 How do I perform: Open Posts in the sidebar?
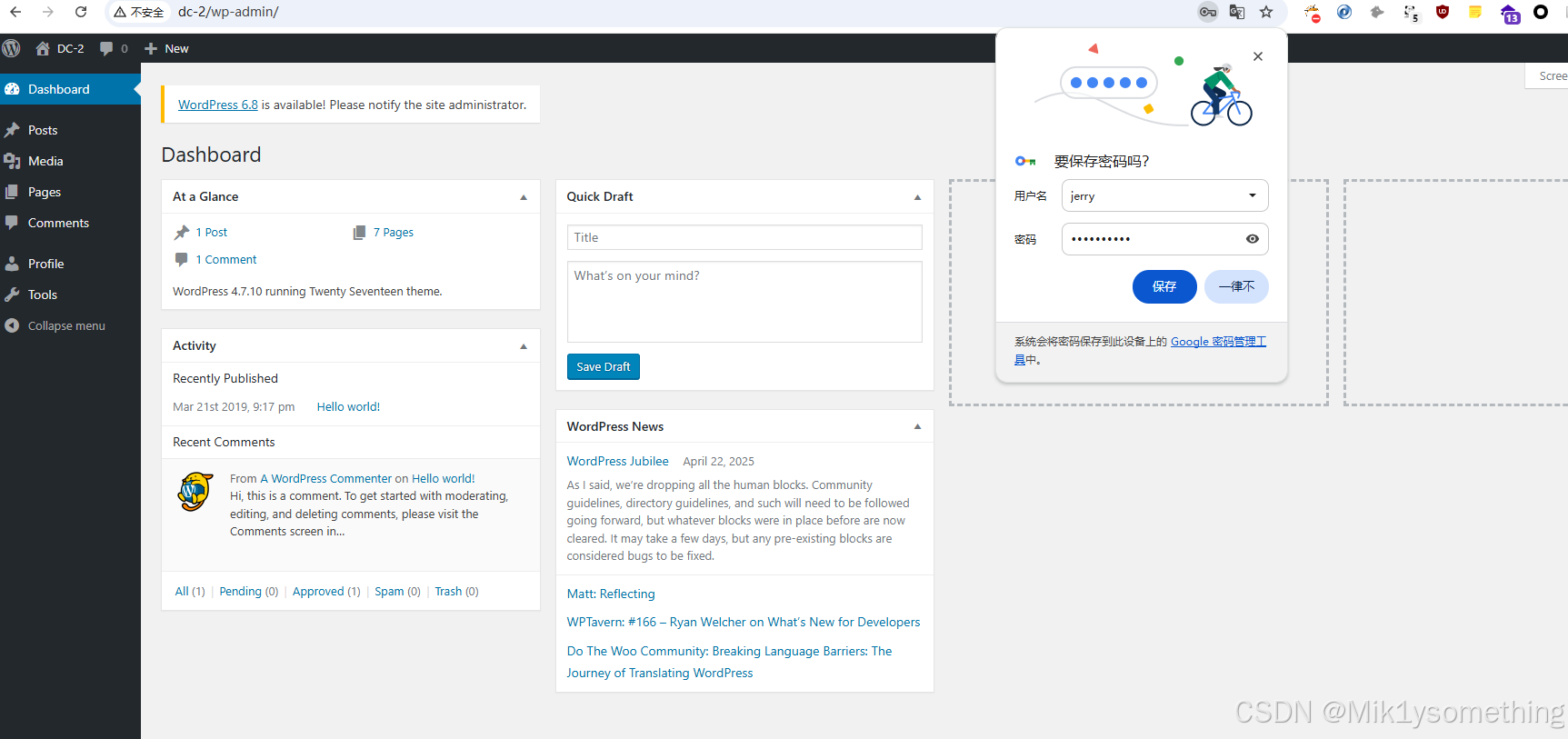coord(70,130)
